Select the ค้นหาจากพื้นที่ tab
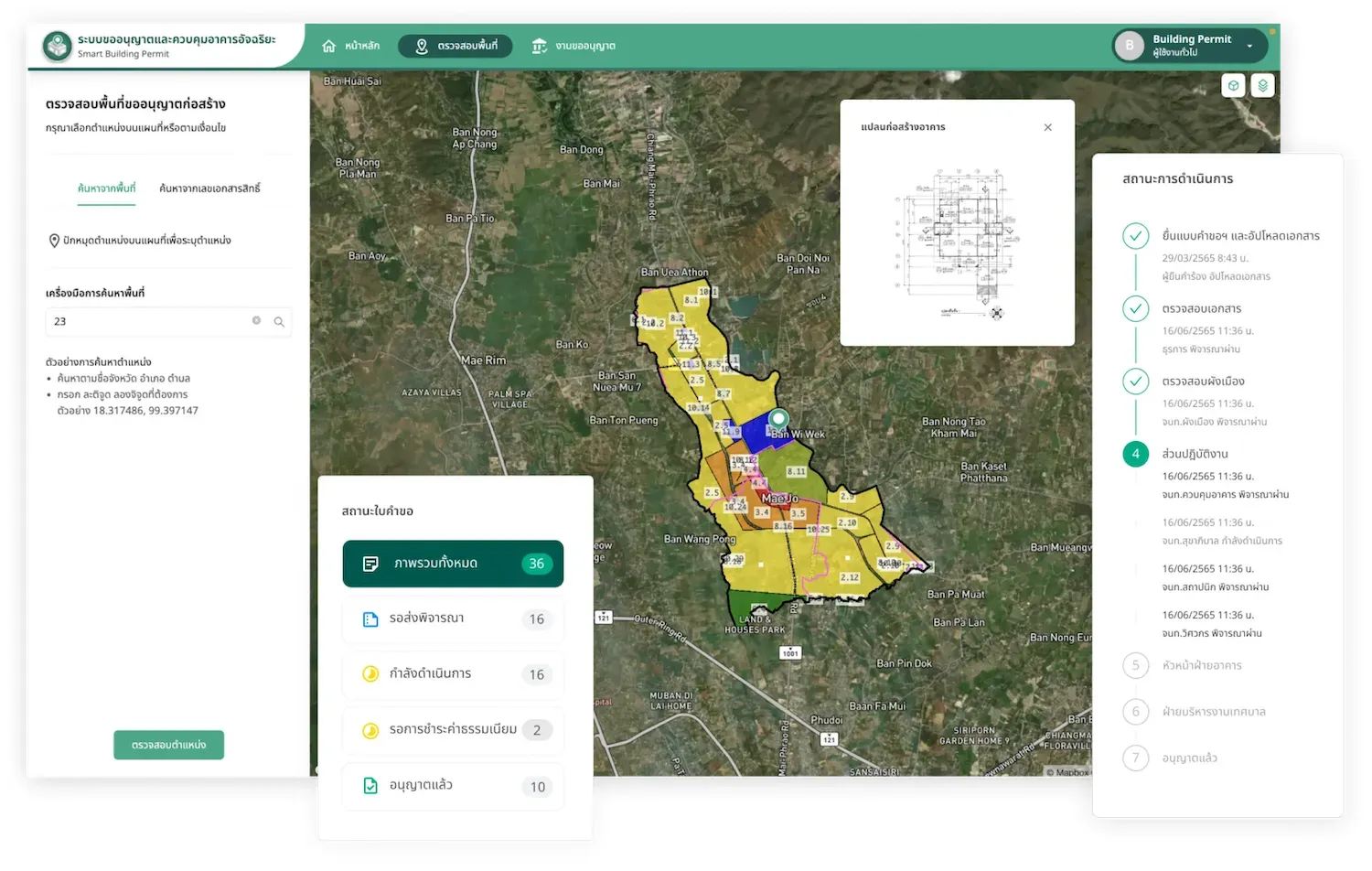The image size is (1372, 871). pyautogui.click(x=106, y=188)
